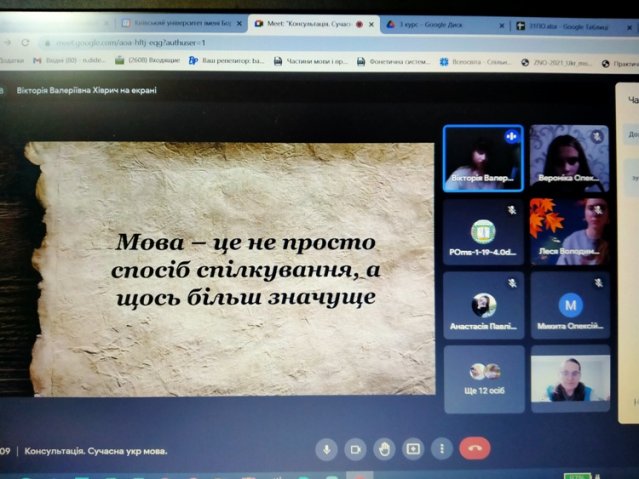Screen dimensions: 639x479
Task: Select the Вероніка Олек... participant tile
Action: pyautogui.click(x=569, y=158)
